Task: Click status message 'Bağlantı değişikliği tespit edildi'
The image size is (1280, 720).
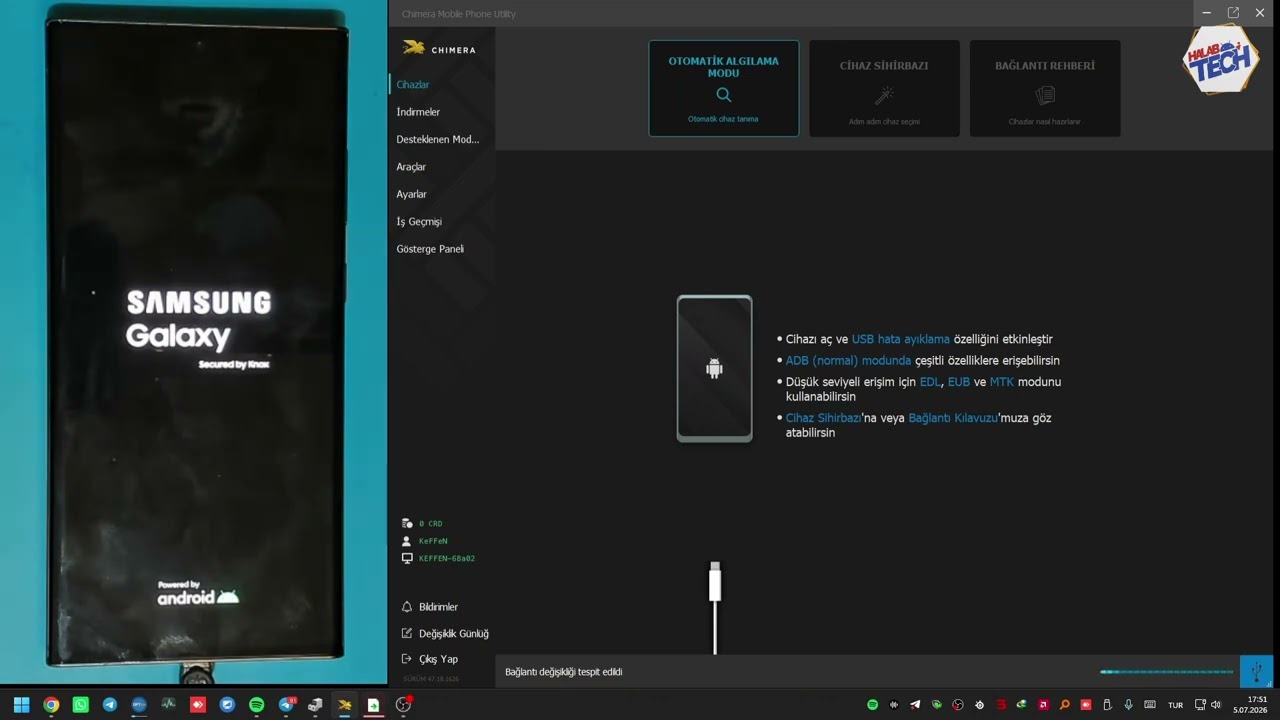Action: [x=564, y=672]
